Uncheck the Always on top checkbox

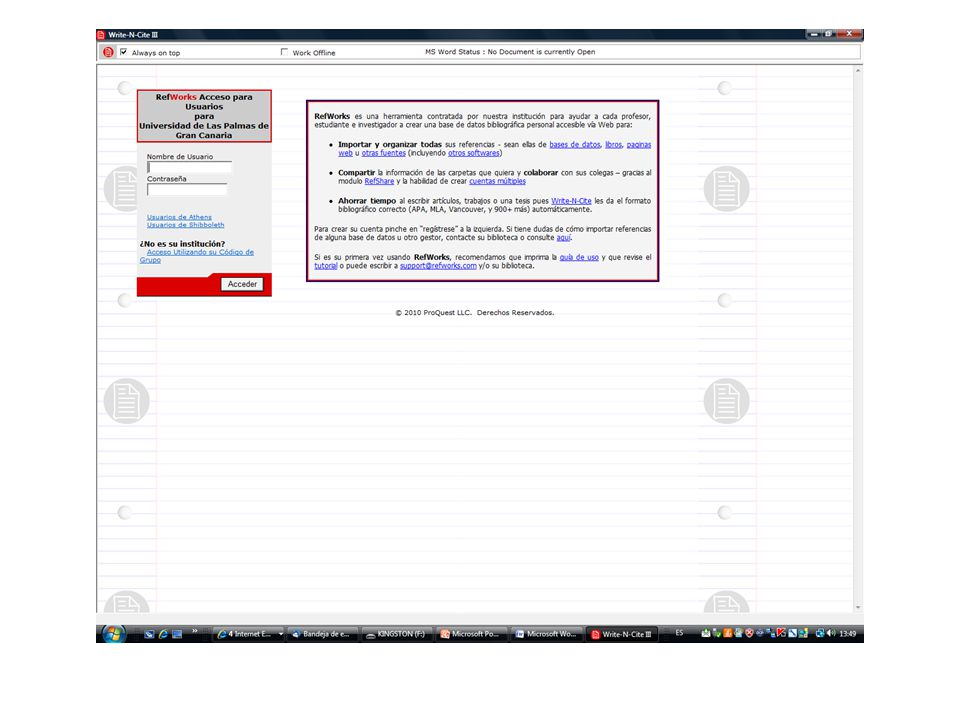124,52
